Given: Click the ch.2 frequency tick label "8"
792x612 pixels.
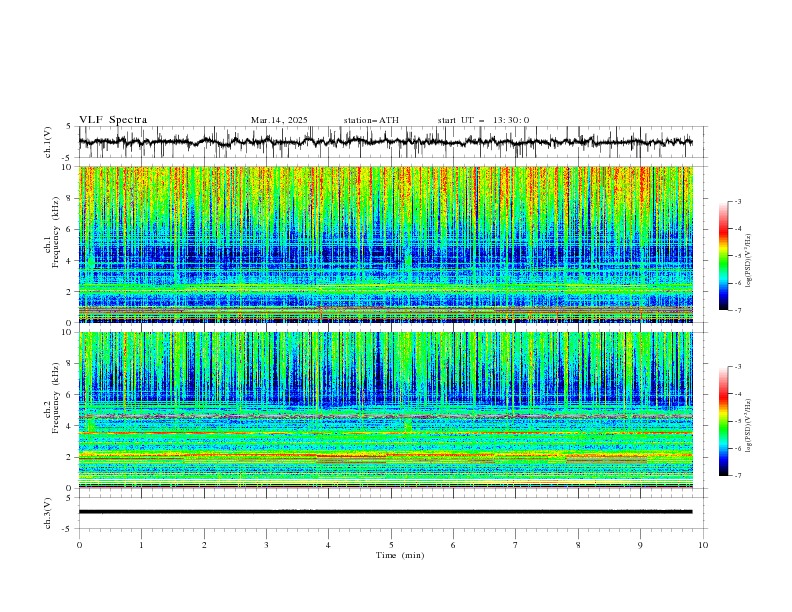Looking at the screenshot, I should pos(71,364).
